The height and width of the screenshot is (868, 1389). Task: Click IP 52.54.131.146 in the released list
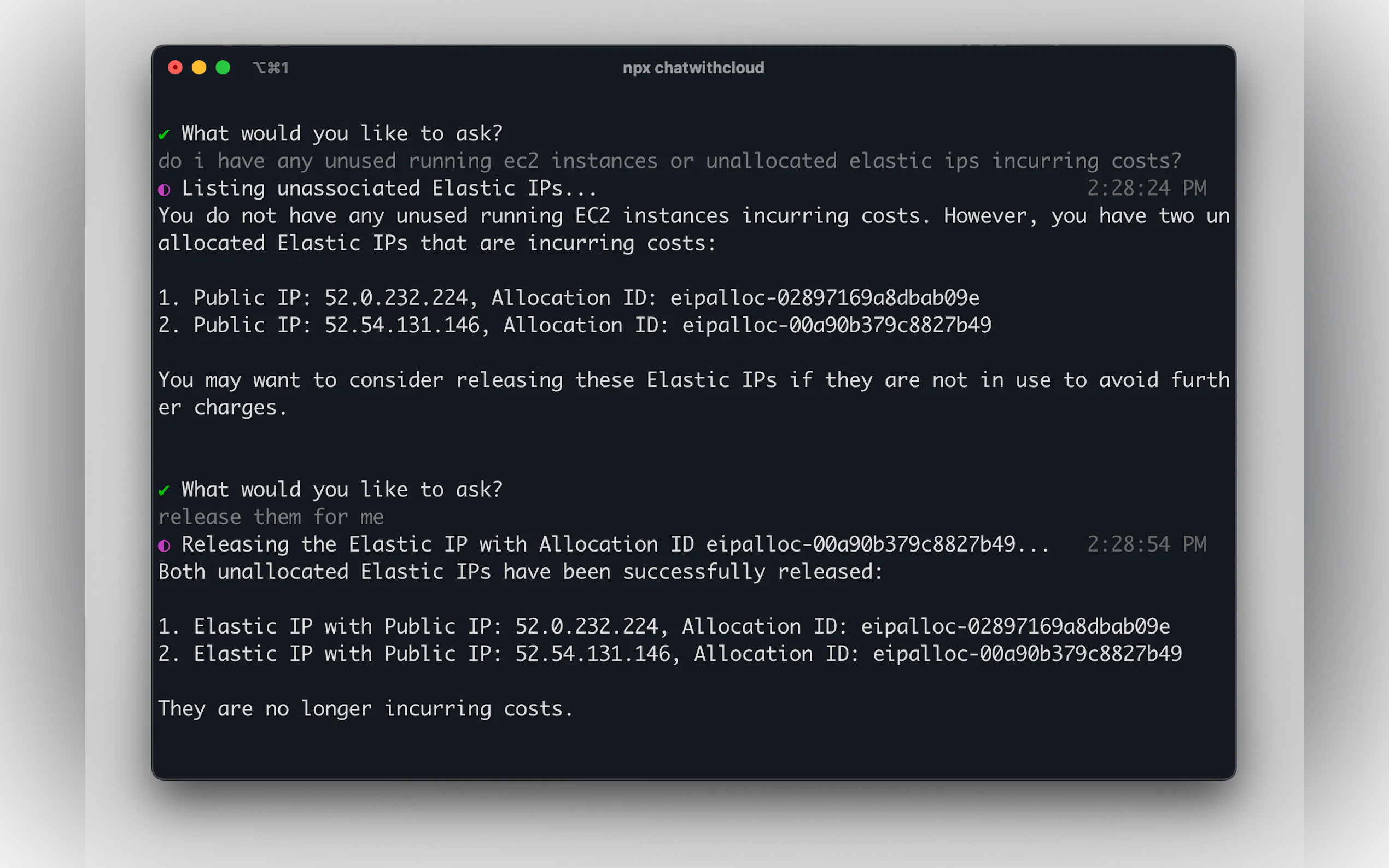[593, 654]
